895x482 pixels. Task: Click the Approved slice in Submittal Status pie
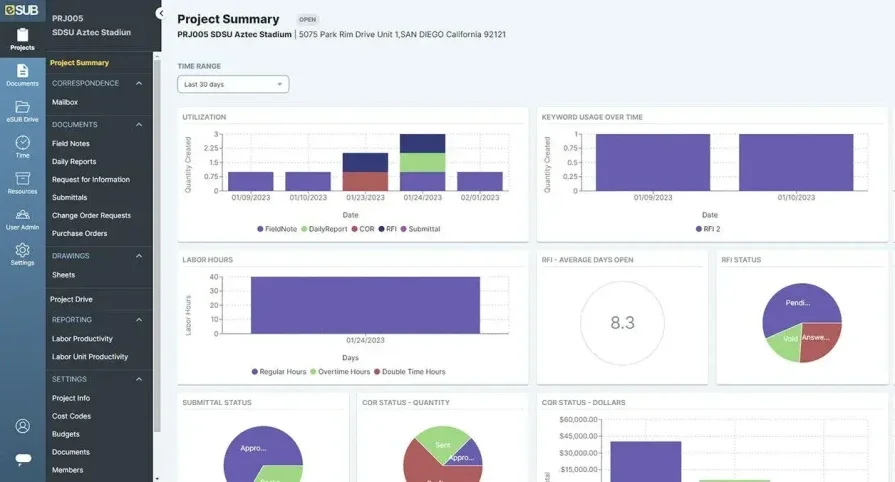tap(254, 451)
